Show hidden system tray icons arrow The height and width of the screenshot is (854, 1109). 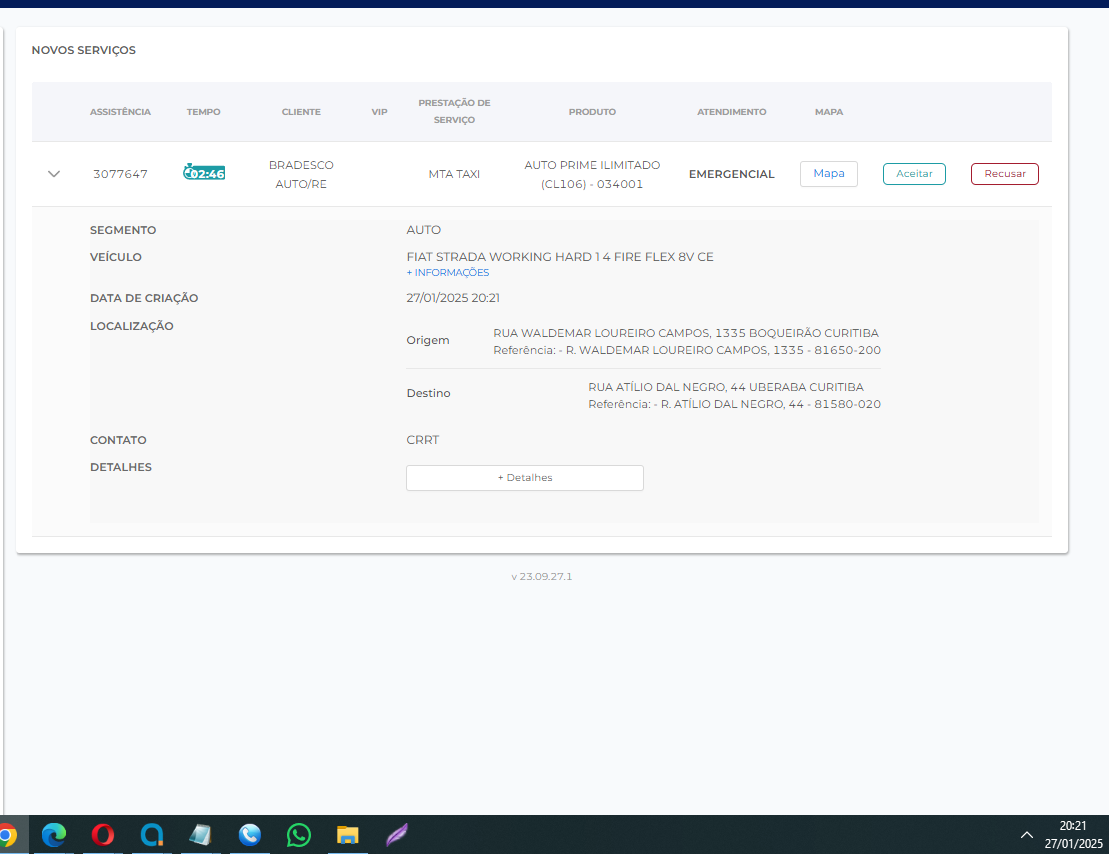coord(1026,835)
